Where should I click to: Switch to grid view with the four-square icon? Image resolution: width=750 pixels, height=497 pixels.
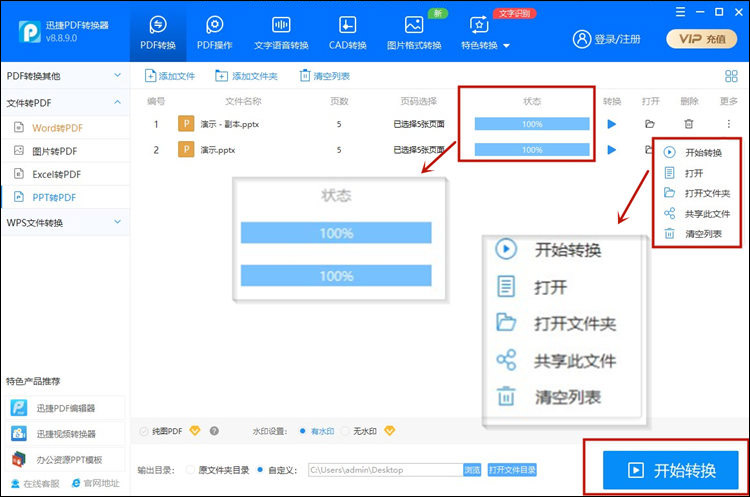731,76
